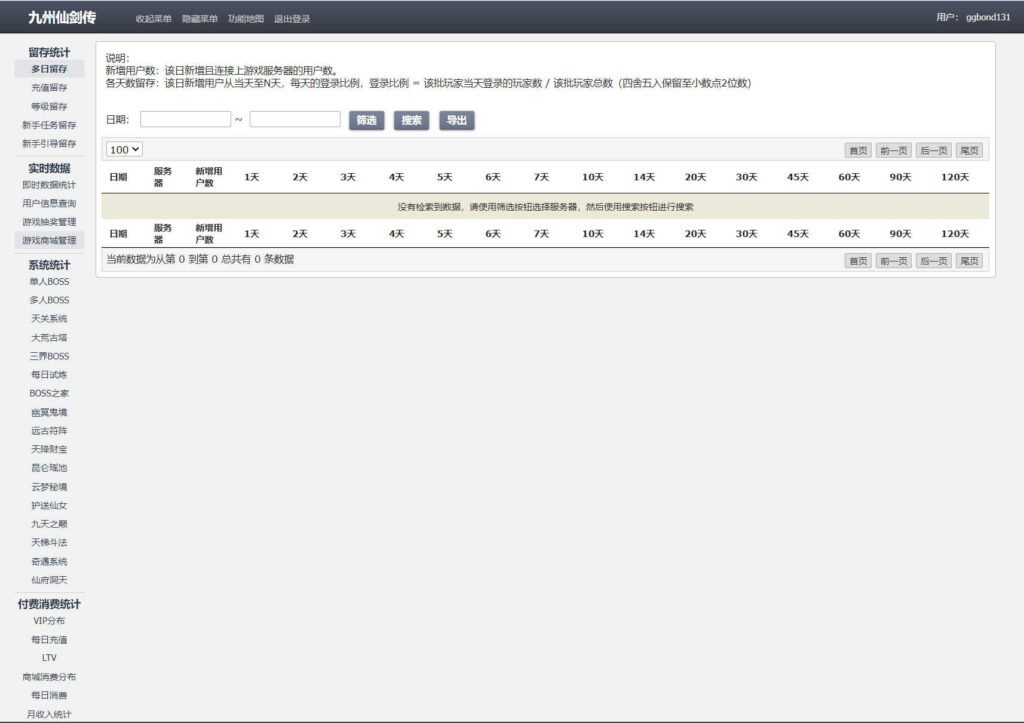Focus the start date input field
The image size is (1024, 723).
pyautogui.click(x=185, y=119)
